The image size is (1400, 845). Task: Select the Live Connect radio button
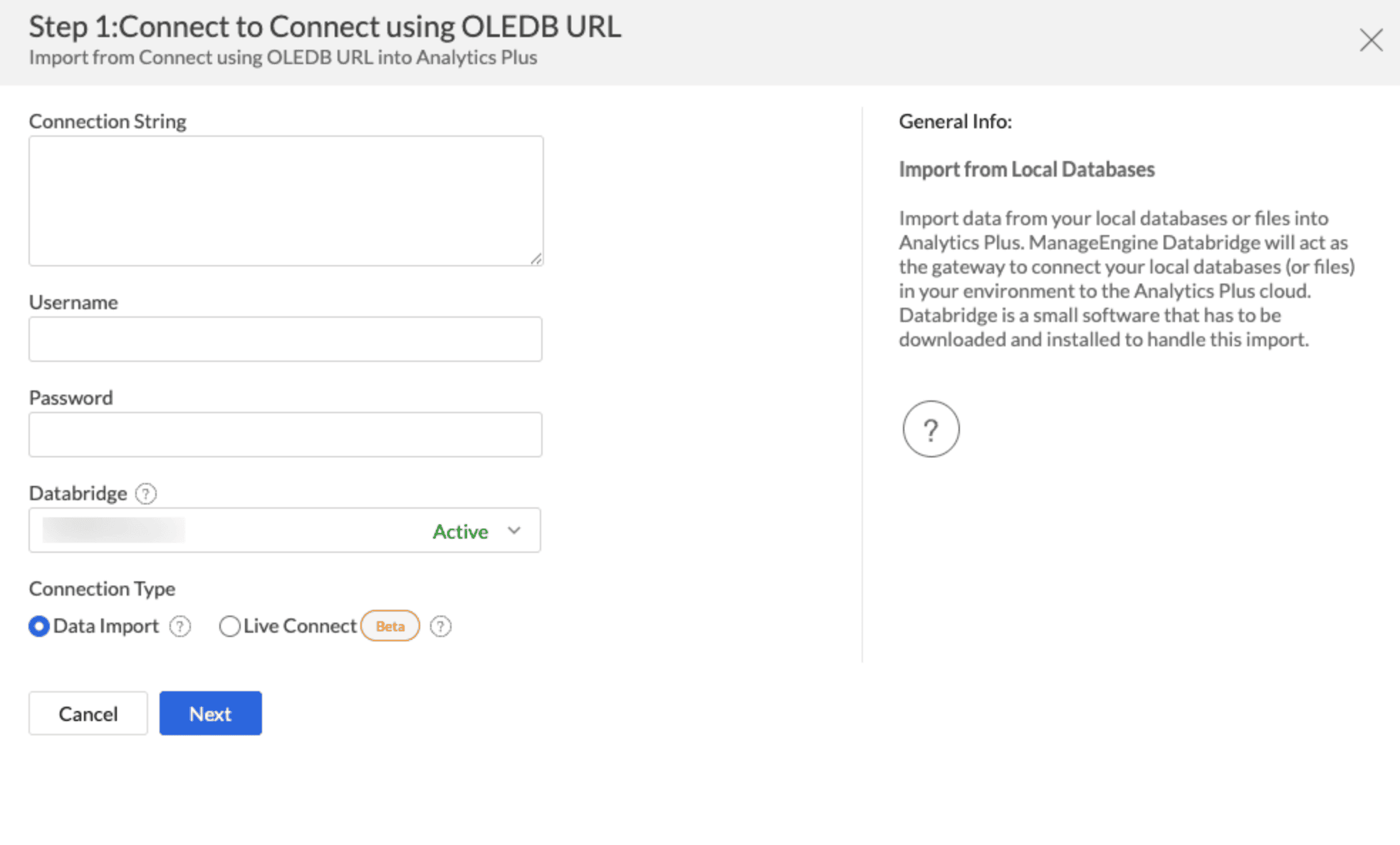click(x=229, y=626)
